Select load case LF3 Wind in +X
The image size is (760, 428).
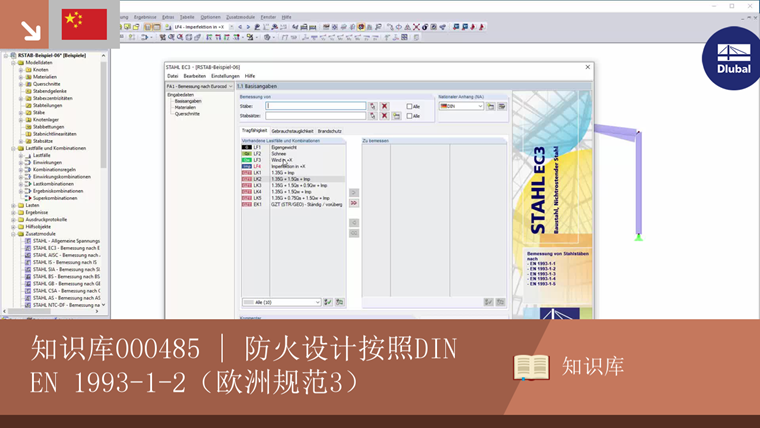point(293,160)
